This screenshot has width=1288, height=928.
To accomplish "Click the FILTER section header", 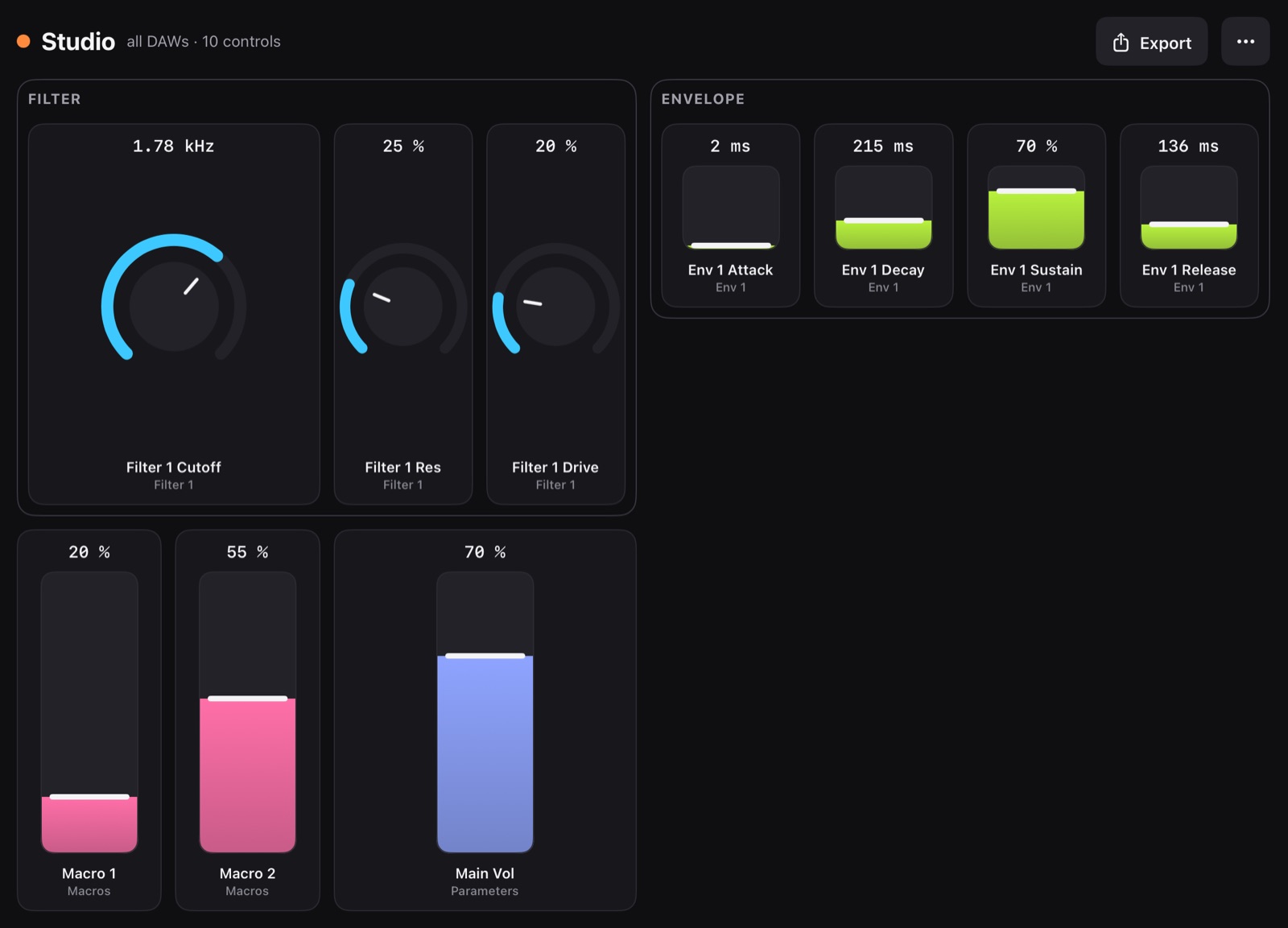I will pyautogui.click(x=55, y=99).
